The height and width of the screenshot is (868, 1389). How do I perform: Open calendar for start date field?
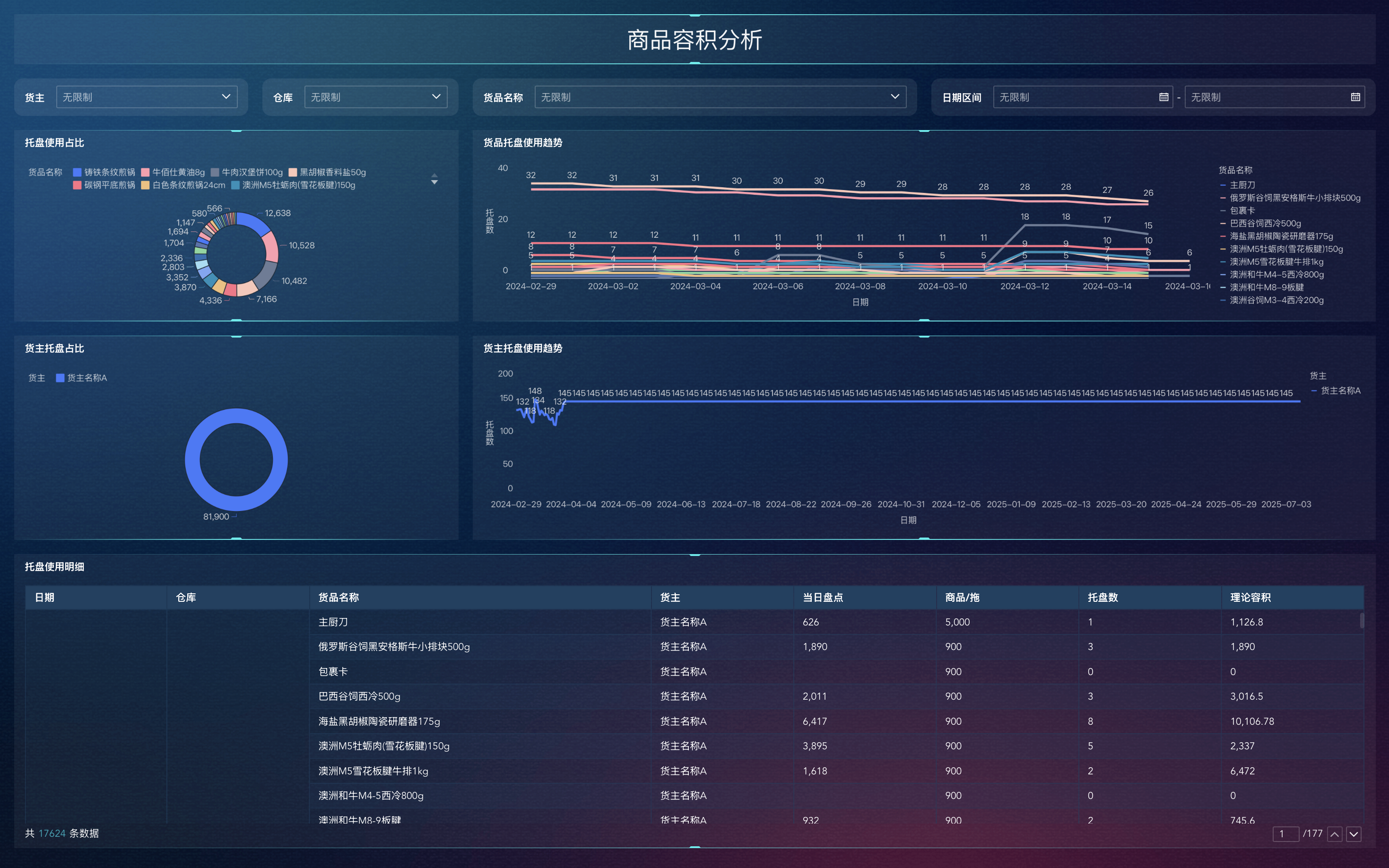pos(1163,97)
